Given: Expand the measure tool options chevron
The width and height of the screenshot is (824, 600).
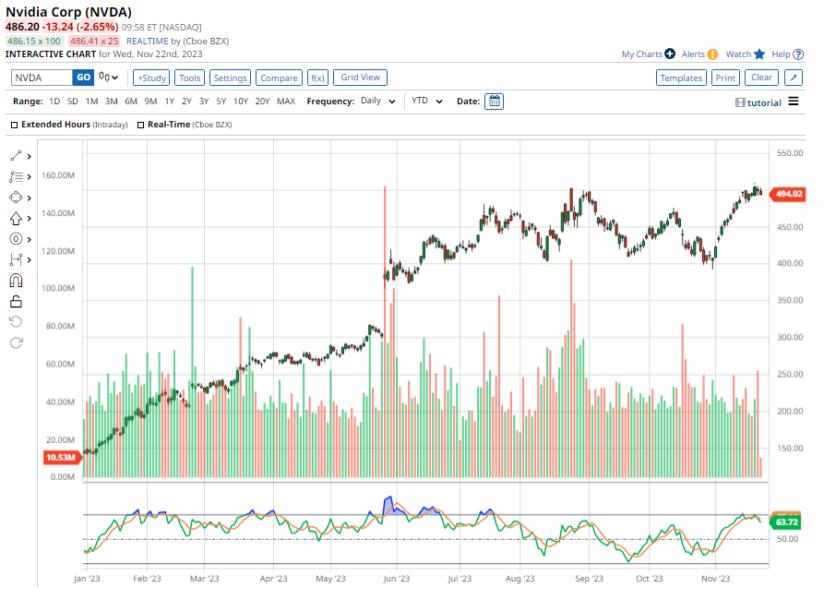Looking at the screenshot, I should click(29, 260).
